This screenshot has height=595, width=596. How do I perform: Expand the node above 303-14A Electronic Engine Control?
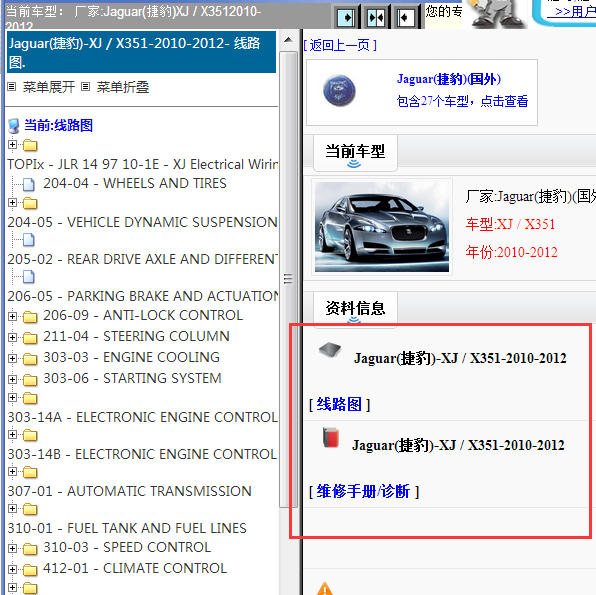click(x=12, y=398)
